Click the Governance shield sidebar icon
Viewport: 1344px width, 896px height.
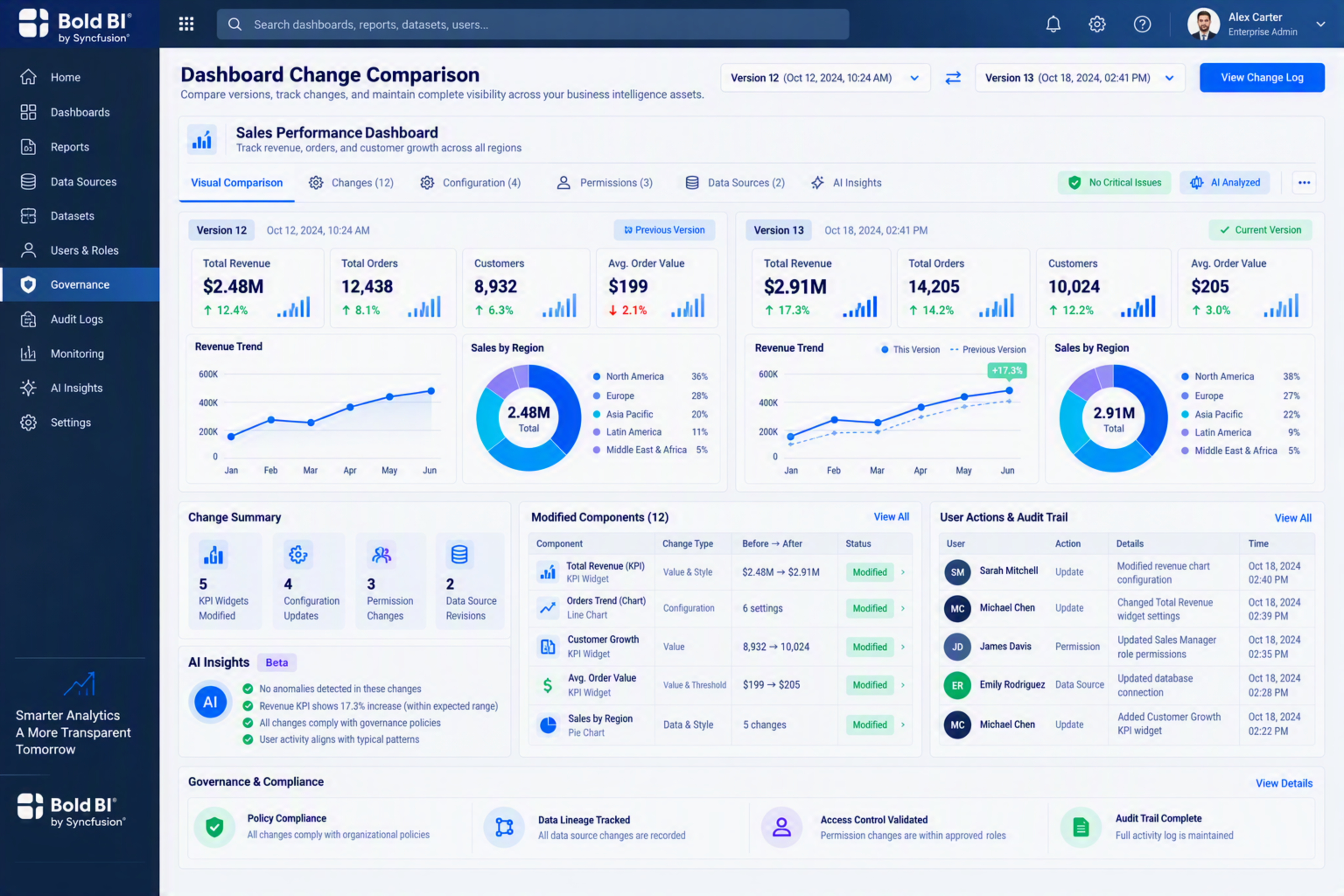point(28,284)
